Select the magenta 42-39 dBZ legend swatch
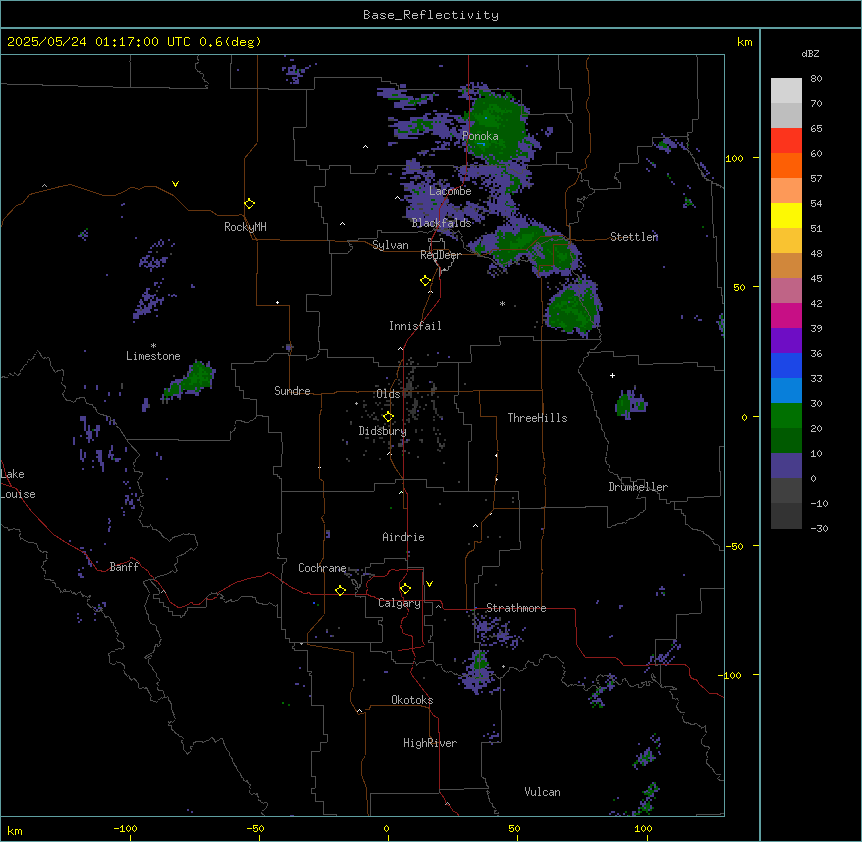Screen dimensions: 862x842 (786, 315)
